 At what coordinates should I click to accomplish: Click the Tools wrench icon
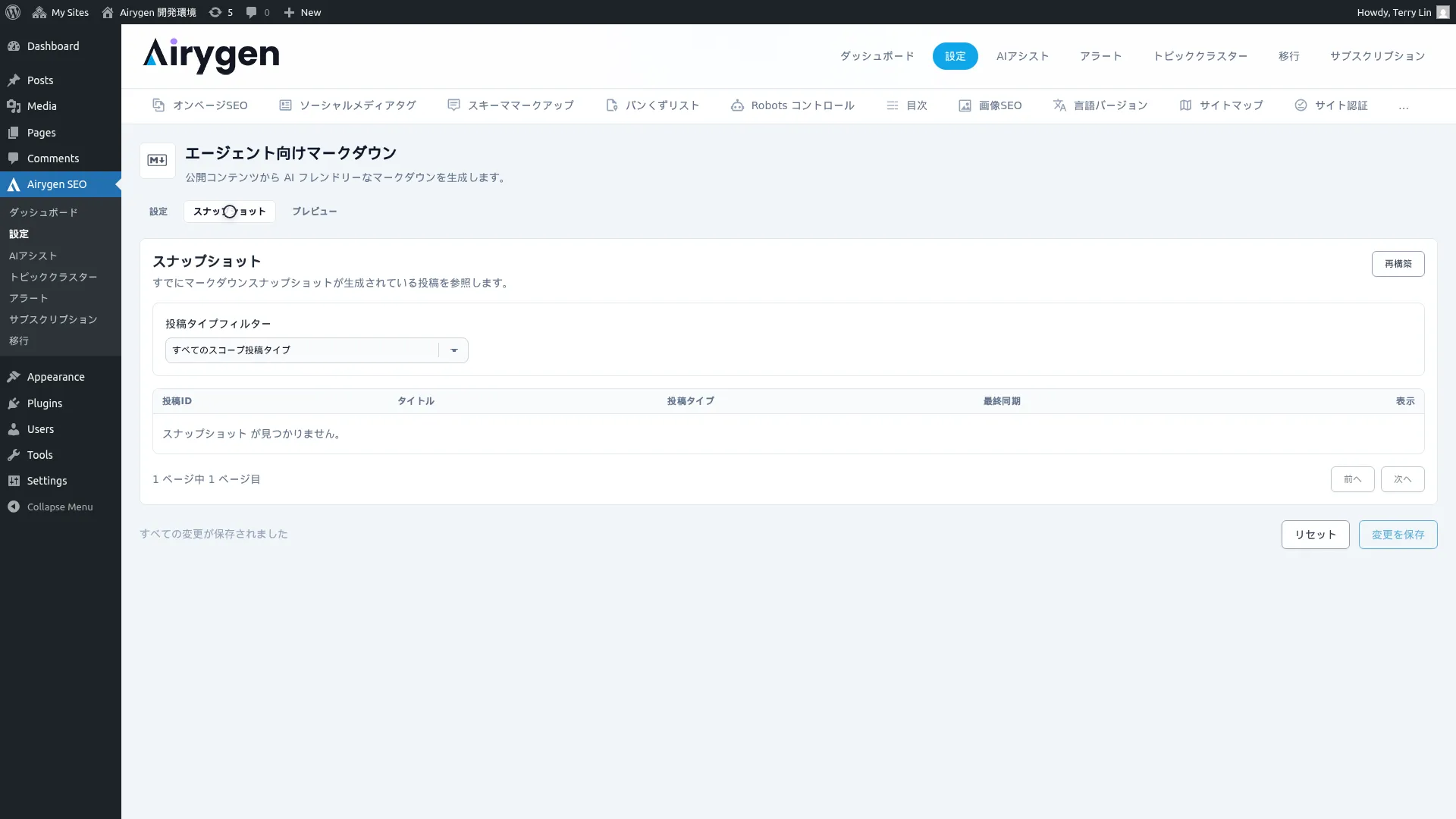pos(14,455)
